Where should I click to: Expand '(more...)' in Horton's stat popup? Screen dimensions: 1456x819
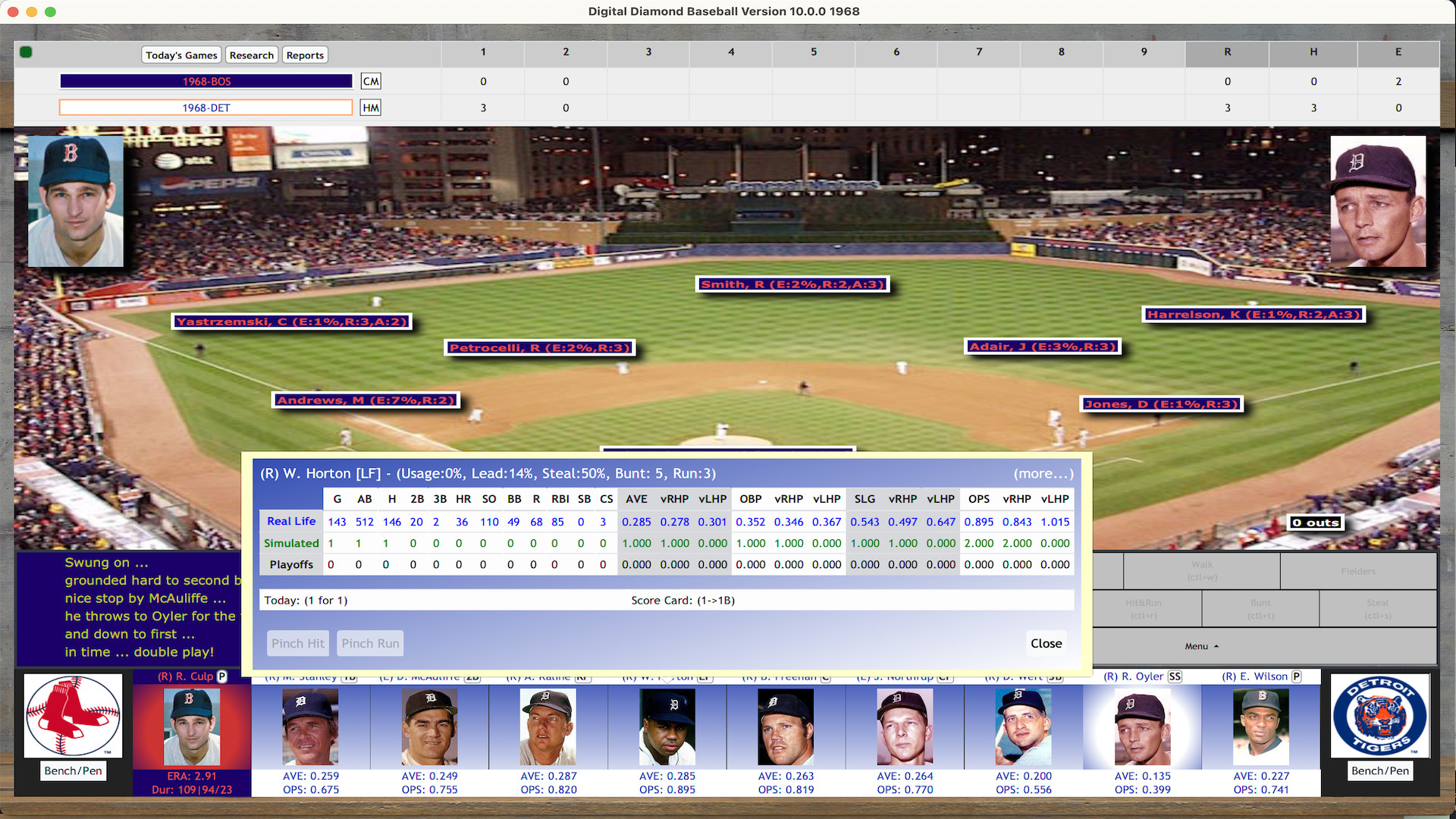(1043, 473)
